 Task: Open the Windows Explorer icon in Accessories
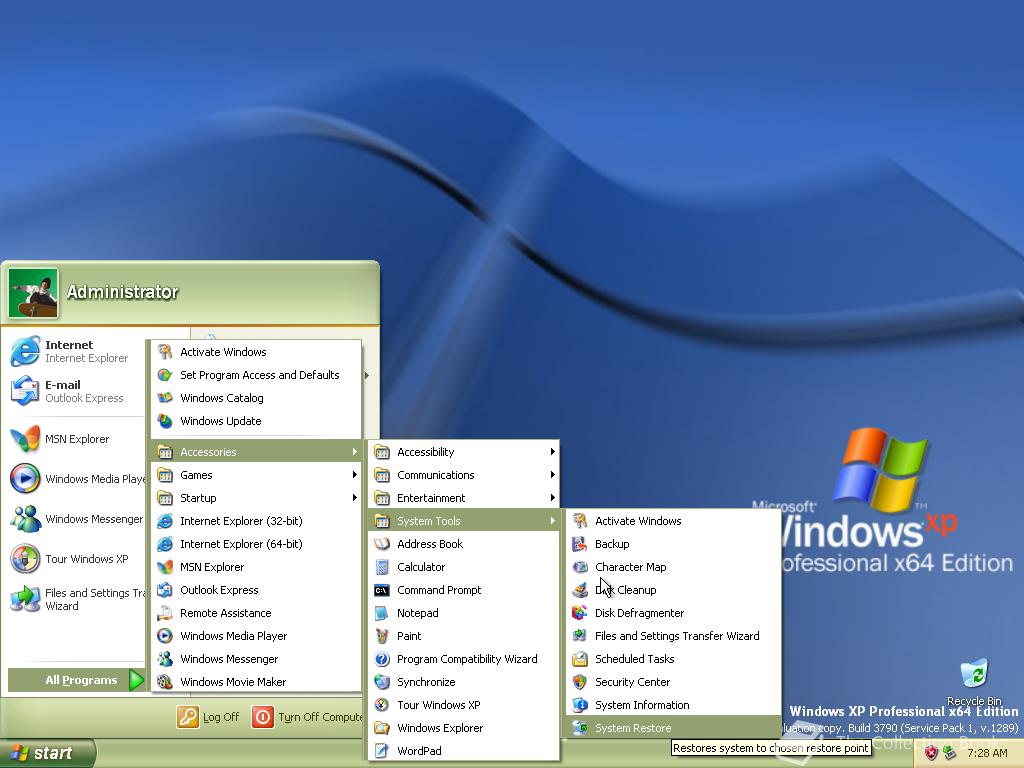pyautogui.click(x=382, y=728)
